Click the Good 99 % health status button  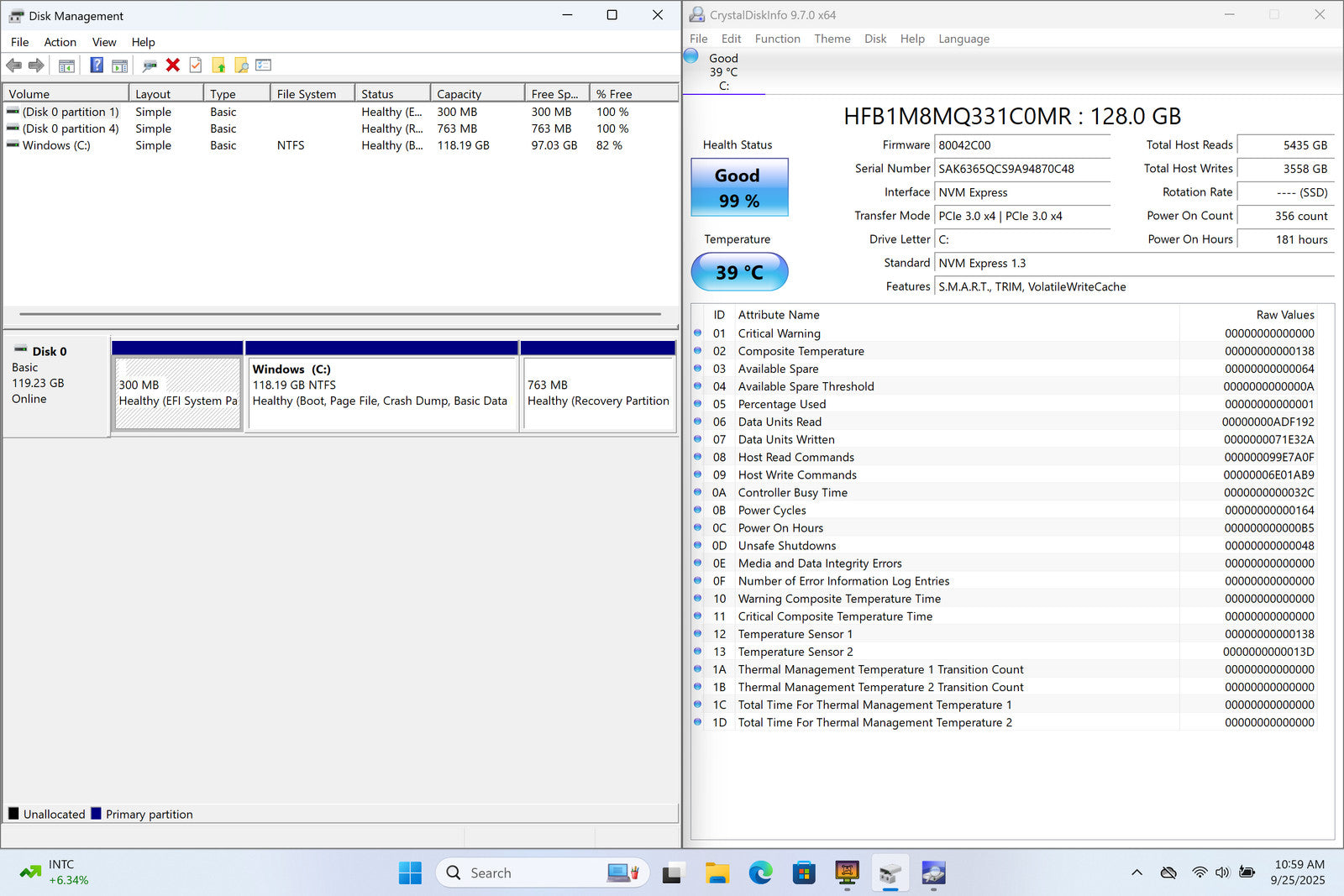tap(739, 187)
